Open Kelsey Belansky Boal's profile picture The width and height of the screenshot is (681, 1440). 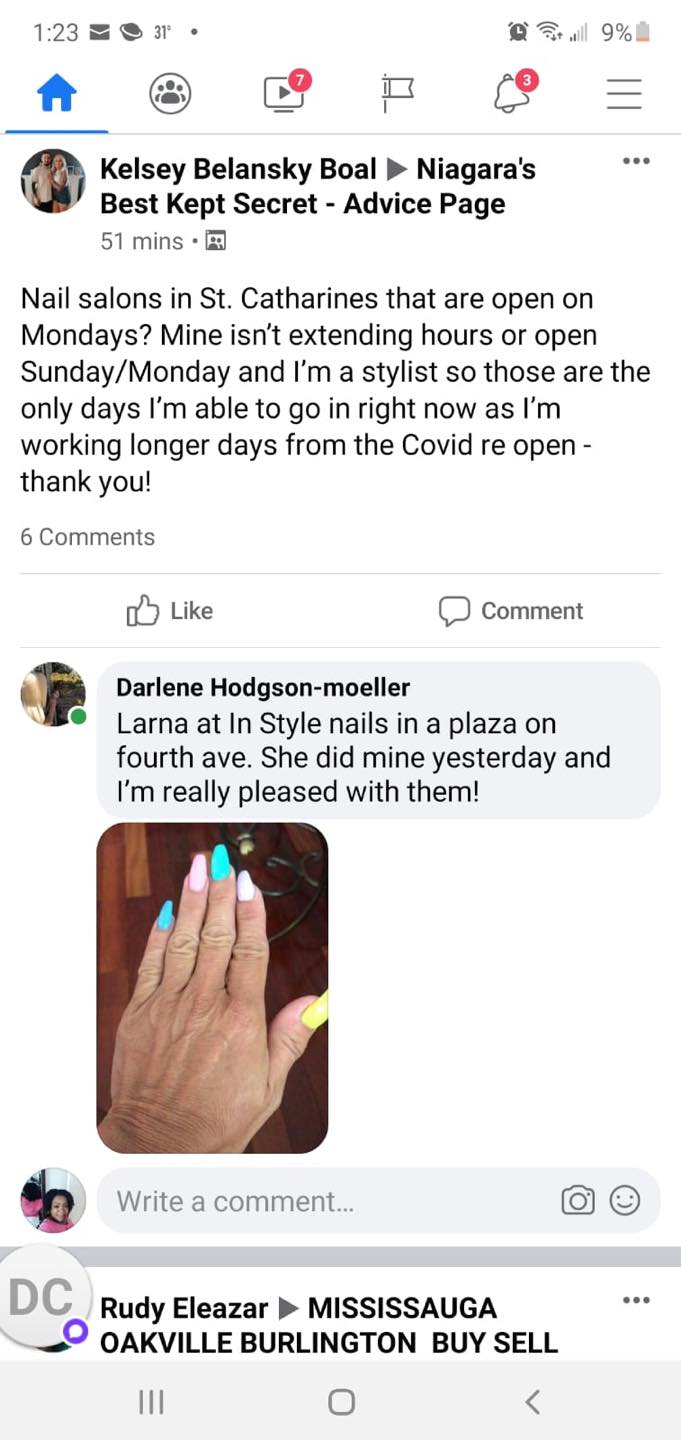coord(54,182)
